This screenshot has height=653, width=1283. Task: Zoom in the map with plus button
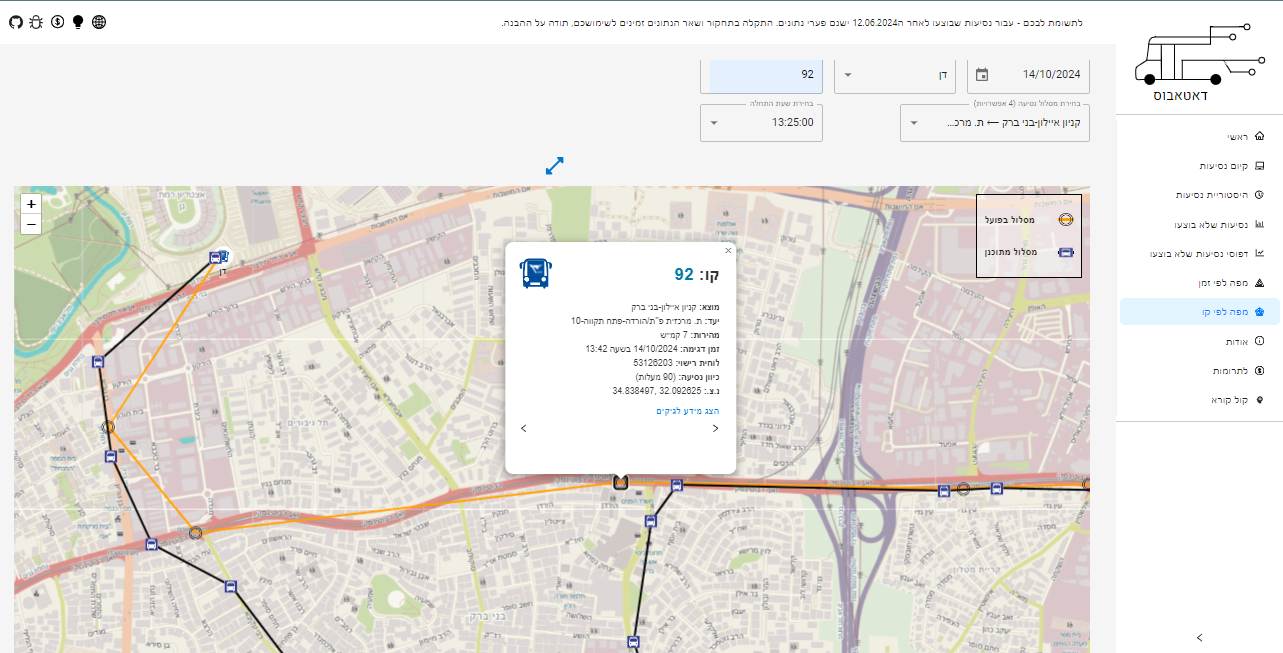pos(31,204)
